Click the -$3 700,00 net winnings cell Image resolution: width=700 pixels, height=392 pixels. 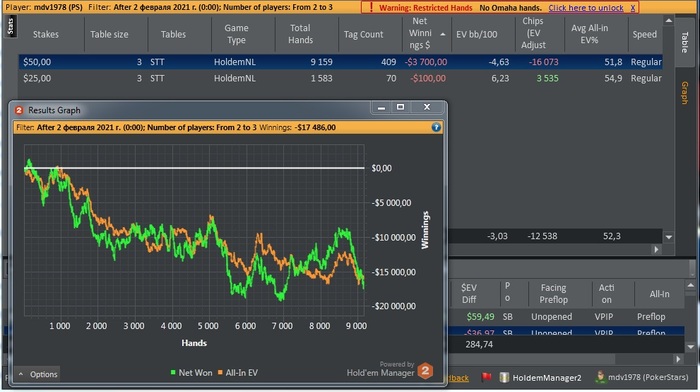[426, 62]
